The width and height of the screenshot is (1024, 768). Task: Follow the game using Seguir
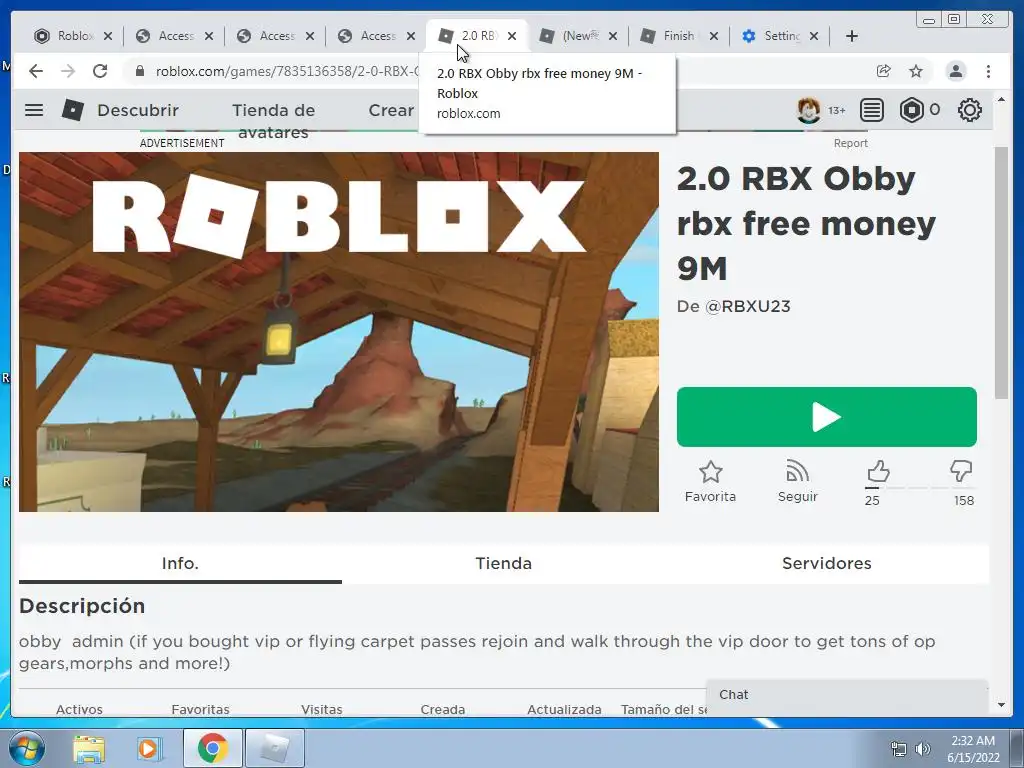click(x=797, y=481)
